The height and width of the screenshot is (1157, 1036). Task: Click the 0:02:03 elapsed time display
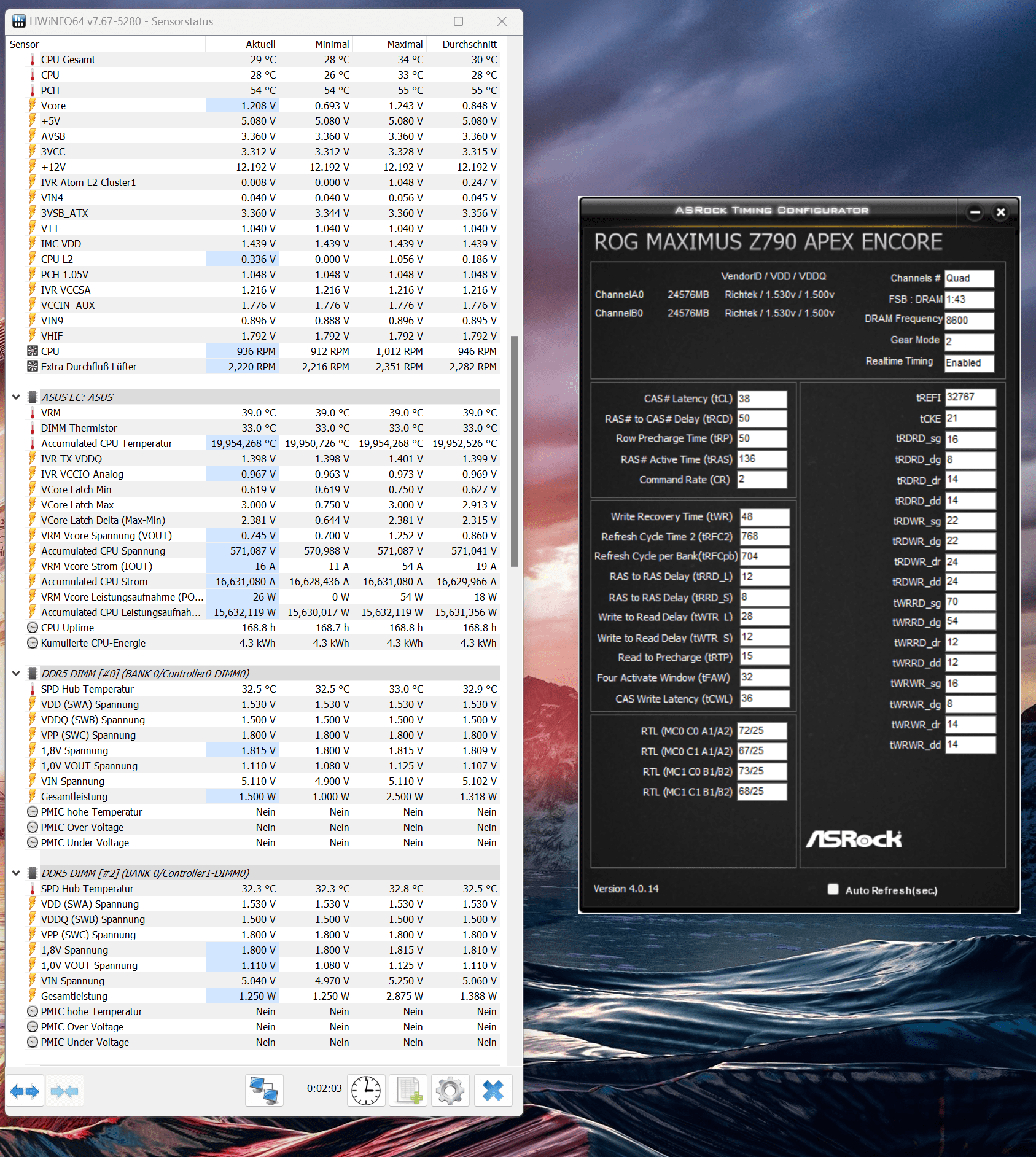[324, 1088]
